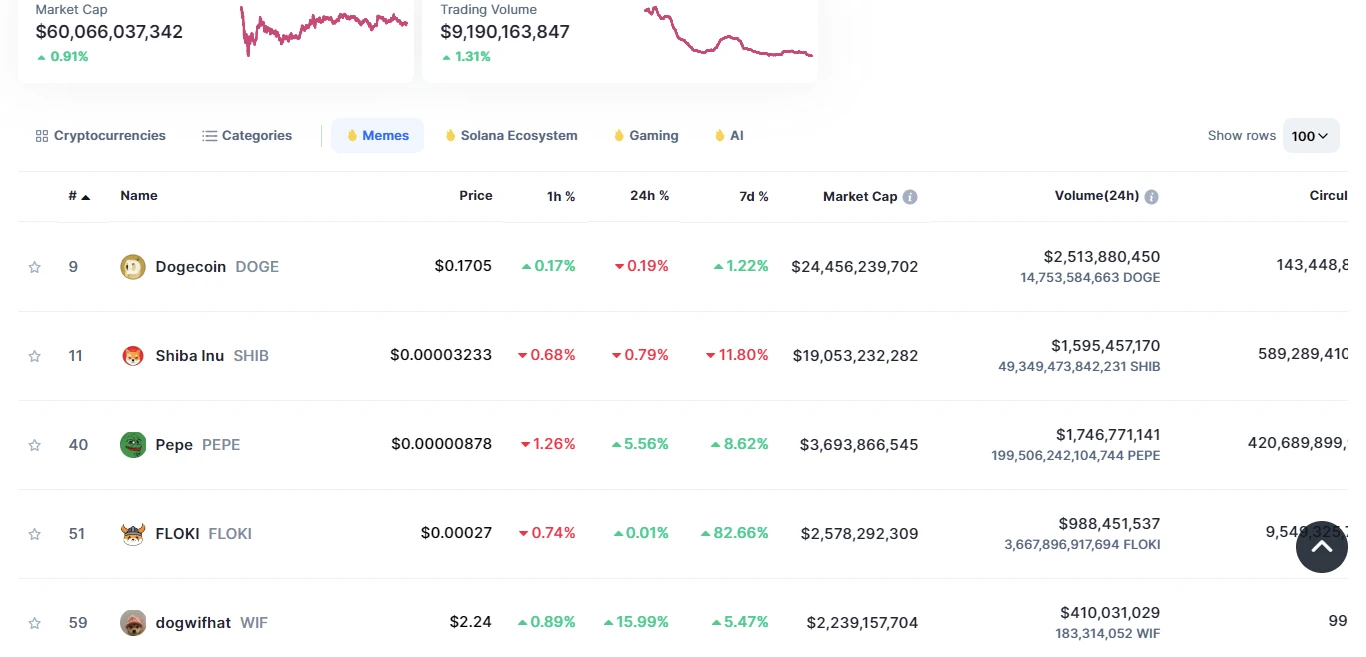Open Pepe 24h volume $1,746,771,141
This screenshot has width=1366, height=657.
click(x=1108, y=435)
